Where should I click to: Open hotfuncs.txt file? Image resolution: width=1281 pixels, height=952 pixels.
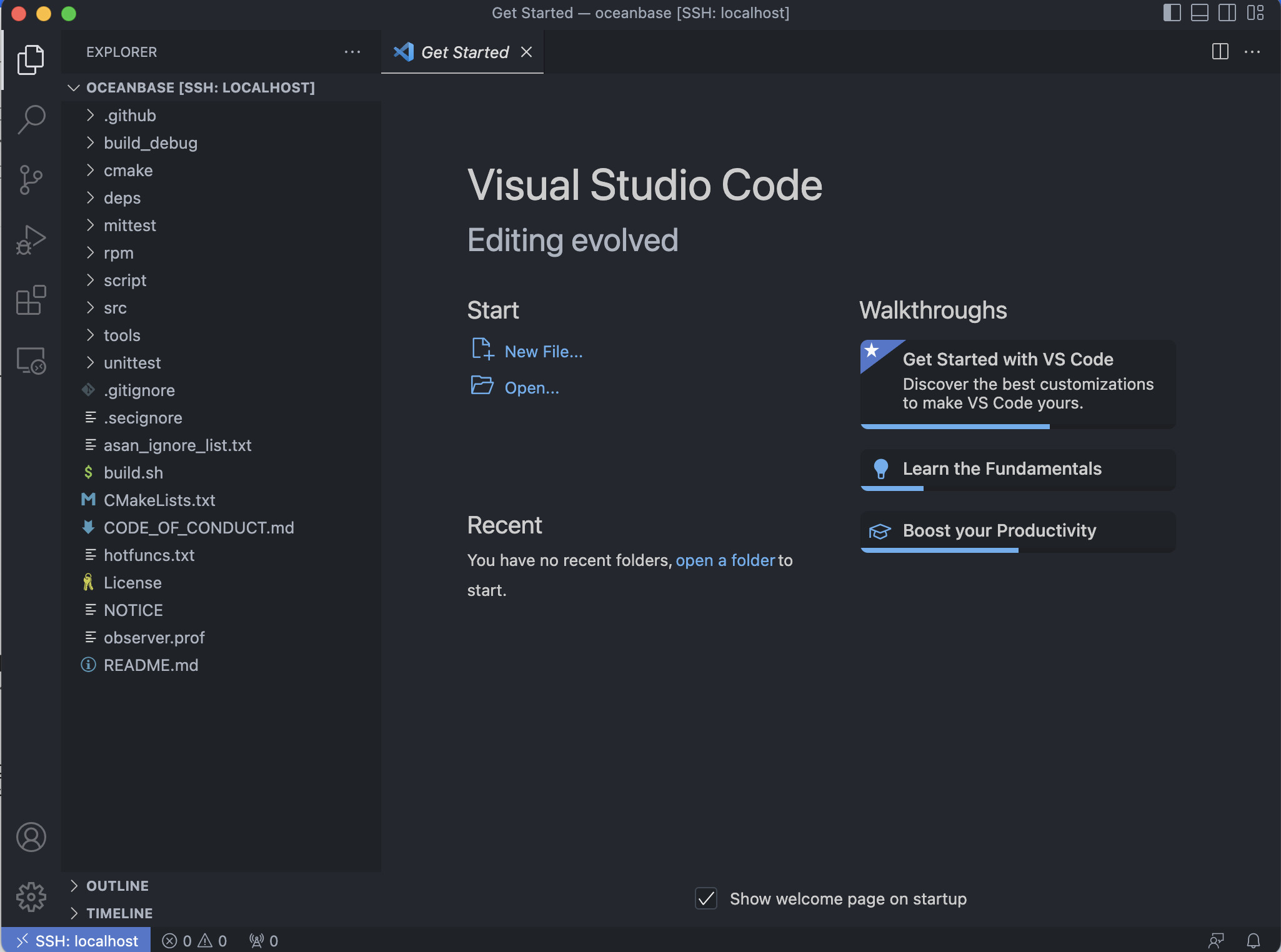(221, 555)
